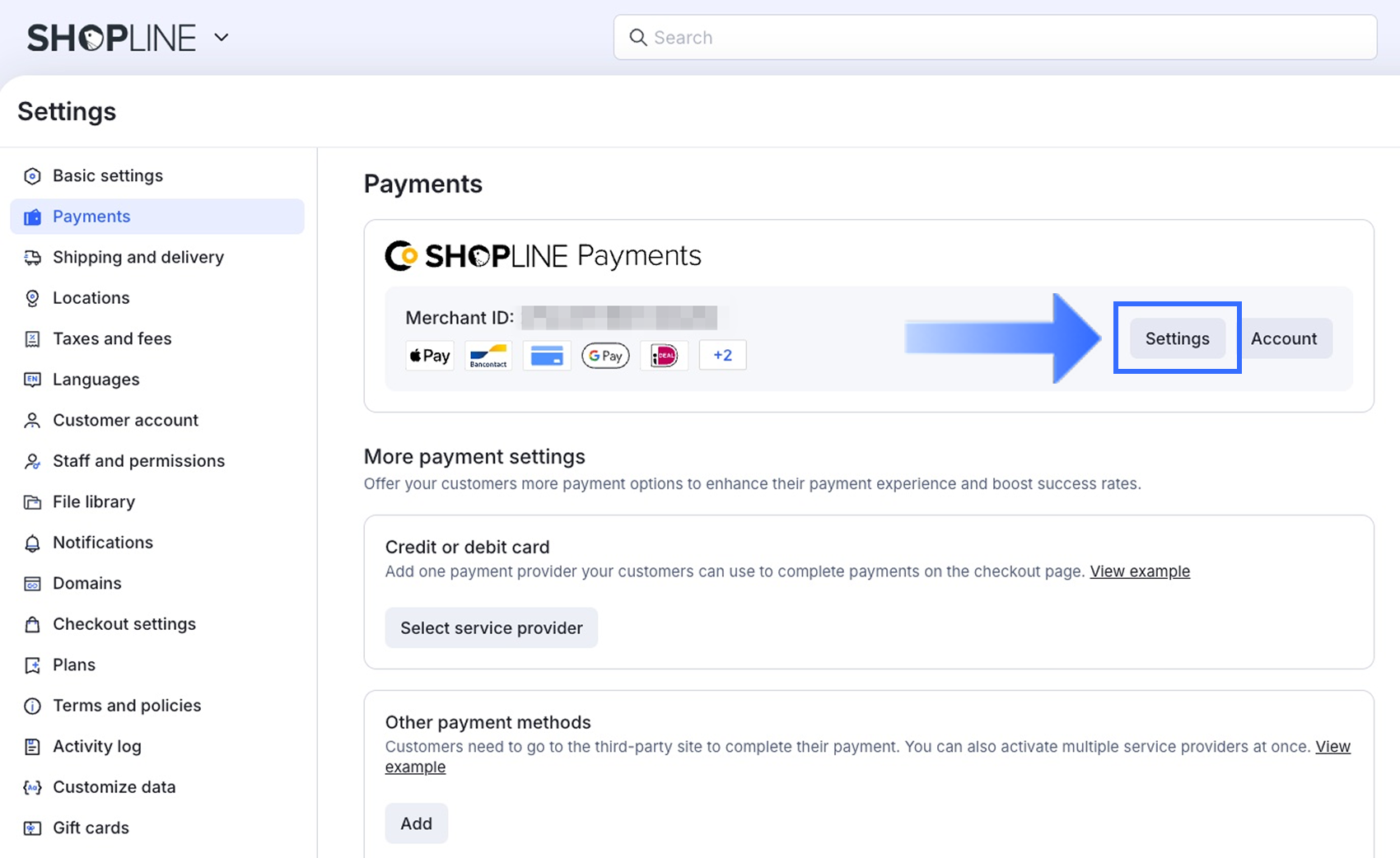Expand the +2 more payment methods badge

click(x=722, y=356)
